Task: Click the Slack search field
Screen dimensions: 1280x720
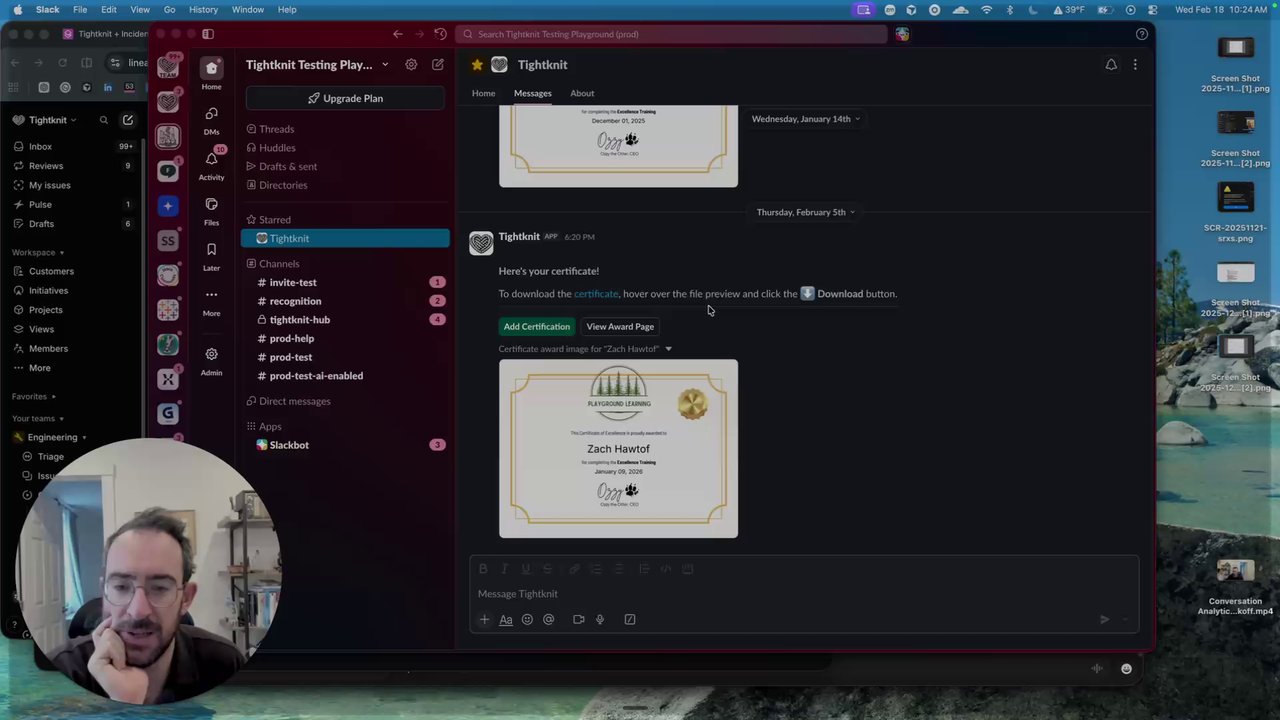Action: click(672, 34)
